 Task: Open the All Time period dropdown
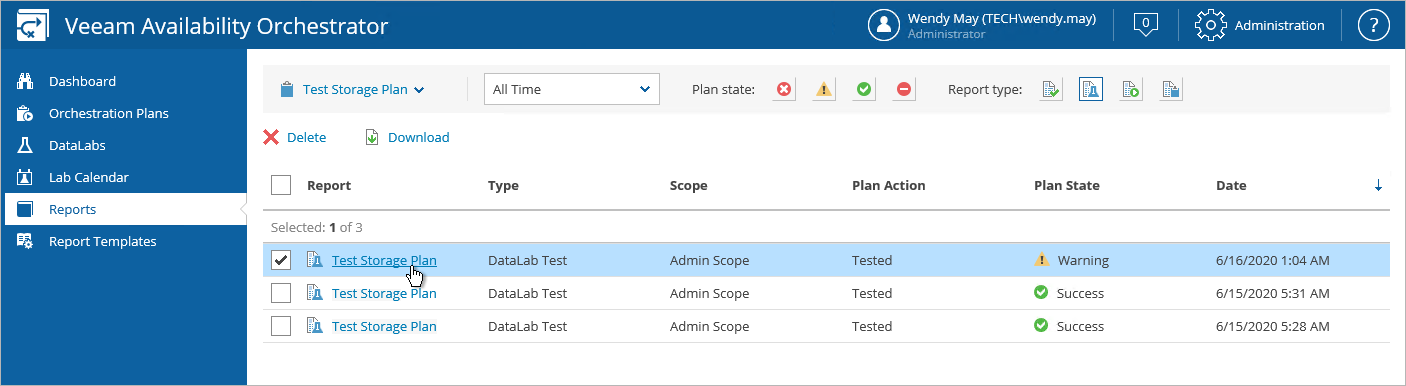572,89
